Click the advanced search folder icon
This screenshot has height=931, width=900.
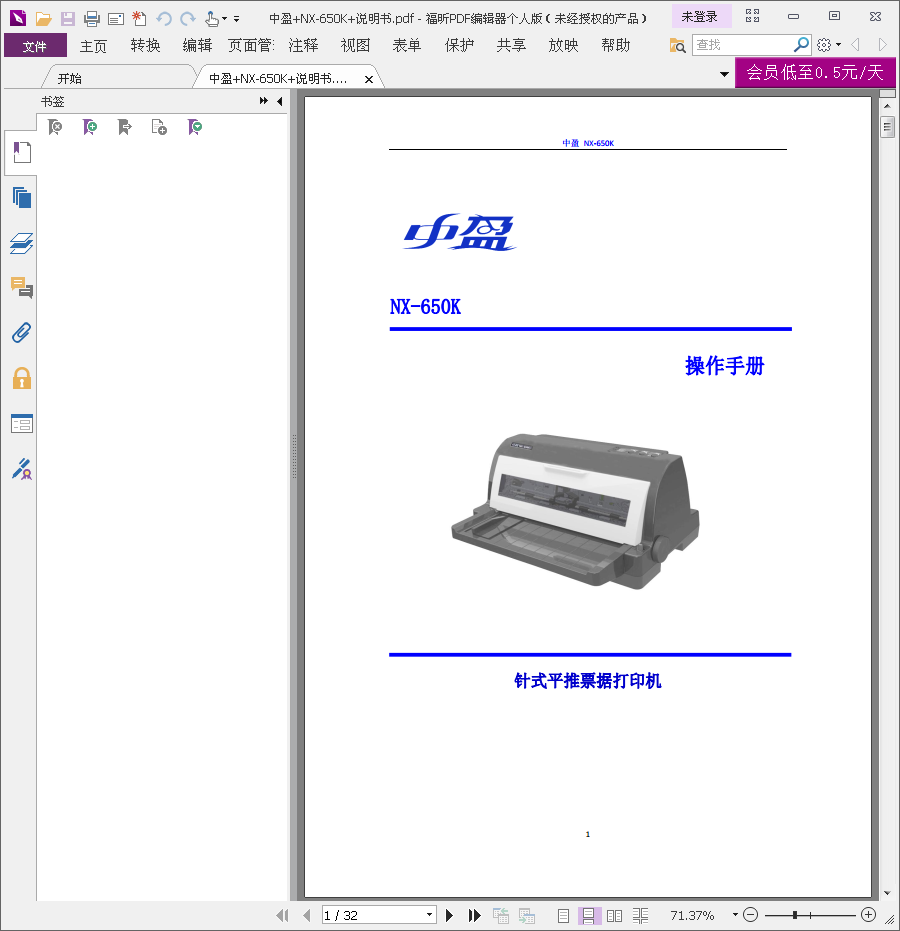click(677, 45)
